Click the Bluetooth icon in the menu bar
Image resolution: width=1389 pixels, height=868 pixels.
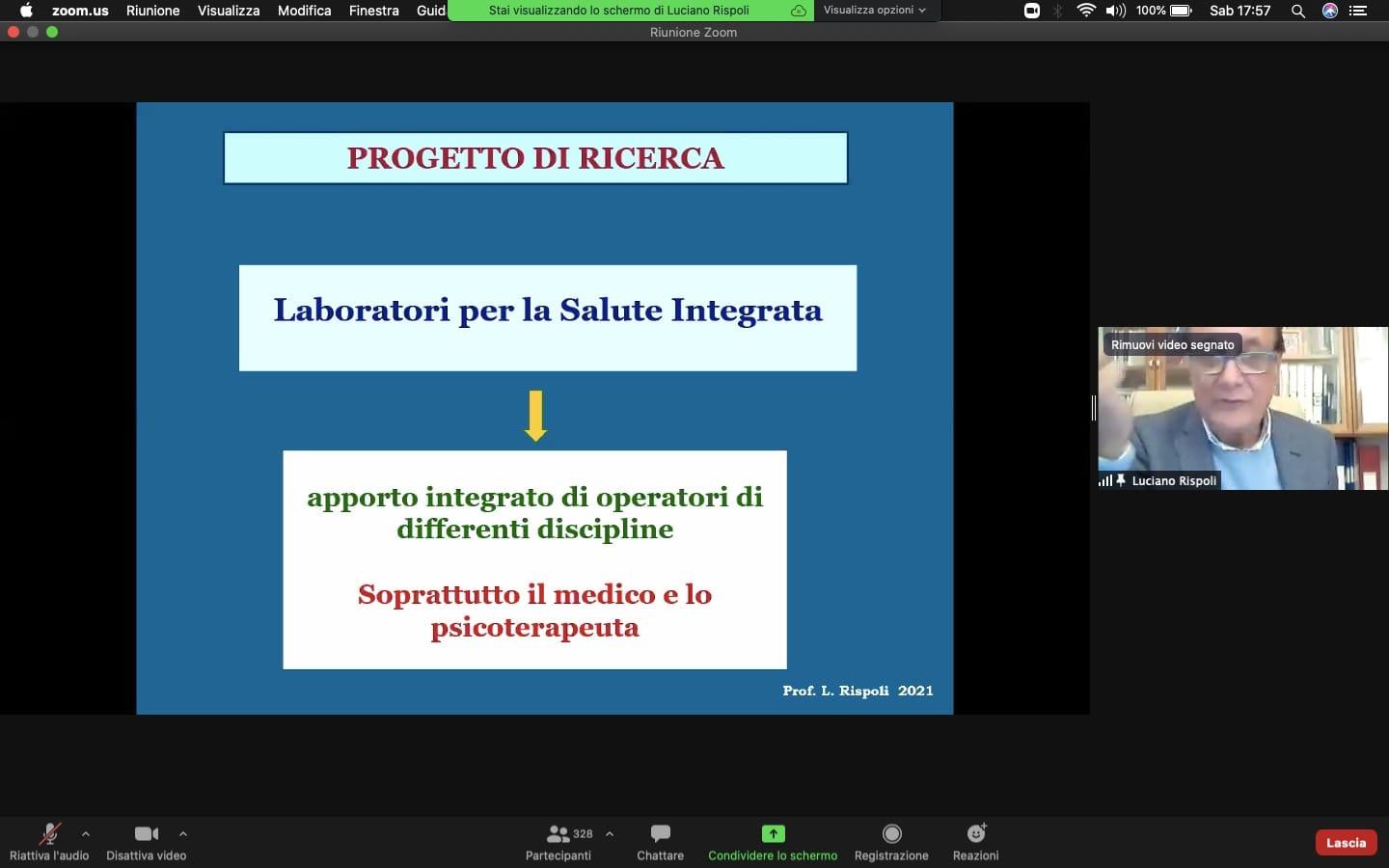coord(1058,11)
